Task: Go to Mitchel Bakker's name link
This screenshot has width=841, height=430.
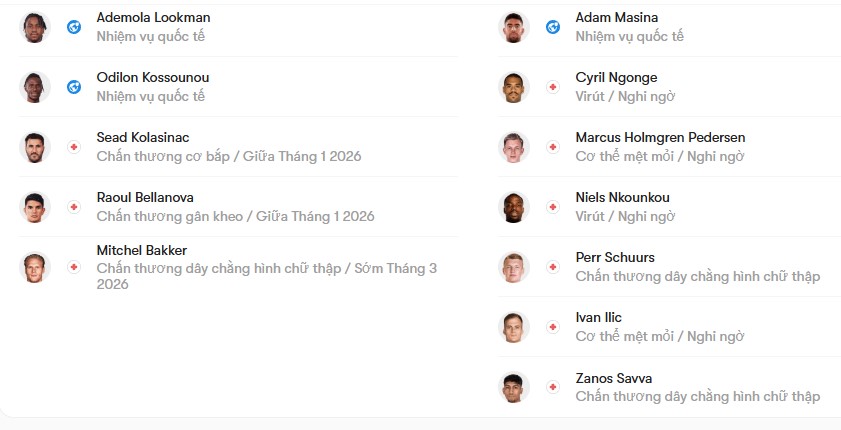Action: point(142,250)
